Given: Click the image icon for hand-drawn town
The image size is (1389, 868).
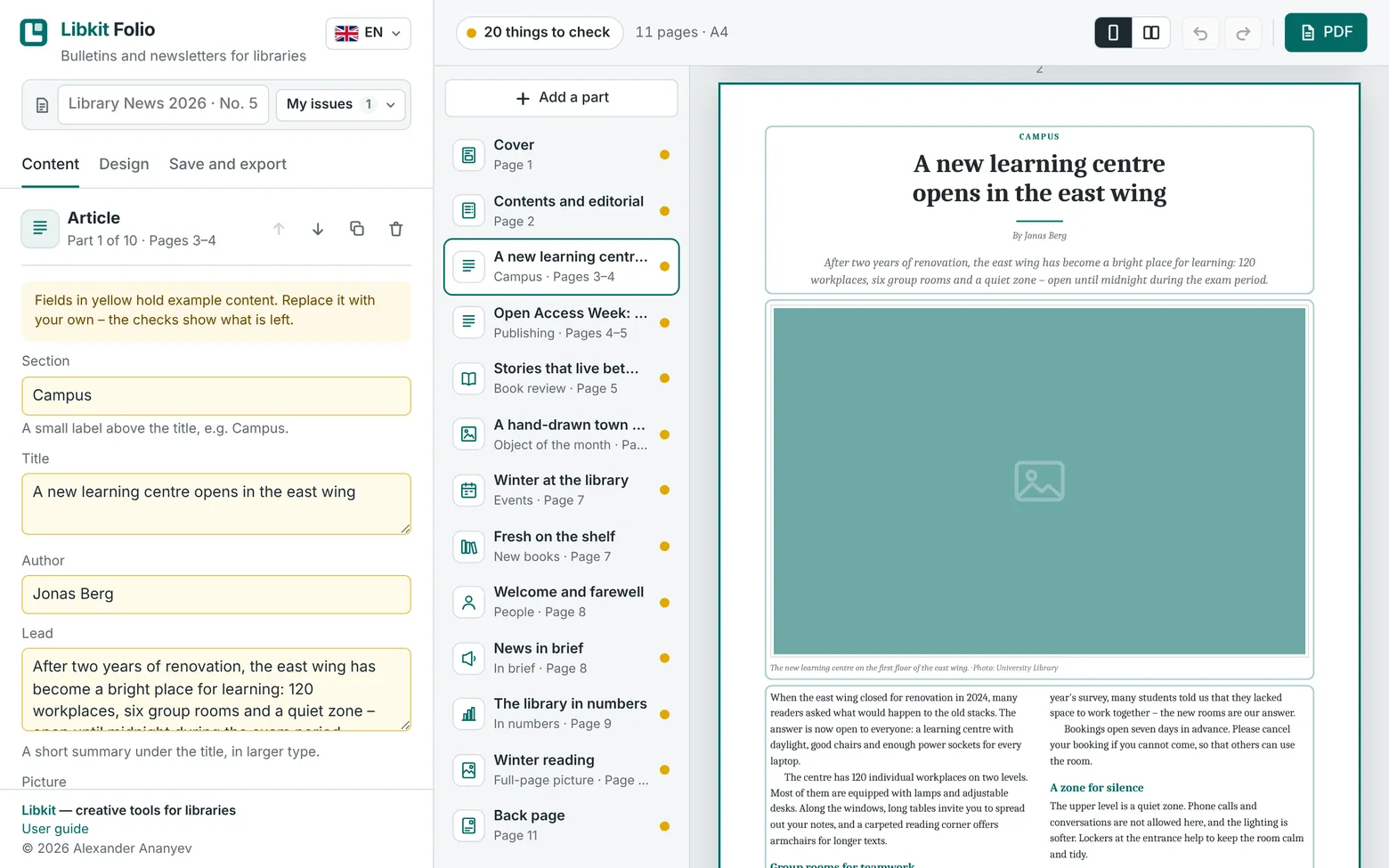Looking at the screenshot, I should pos(468,434).
